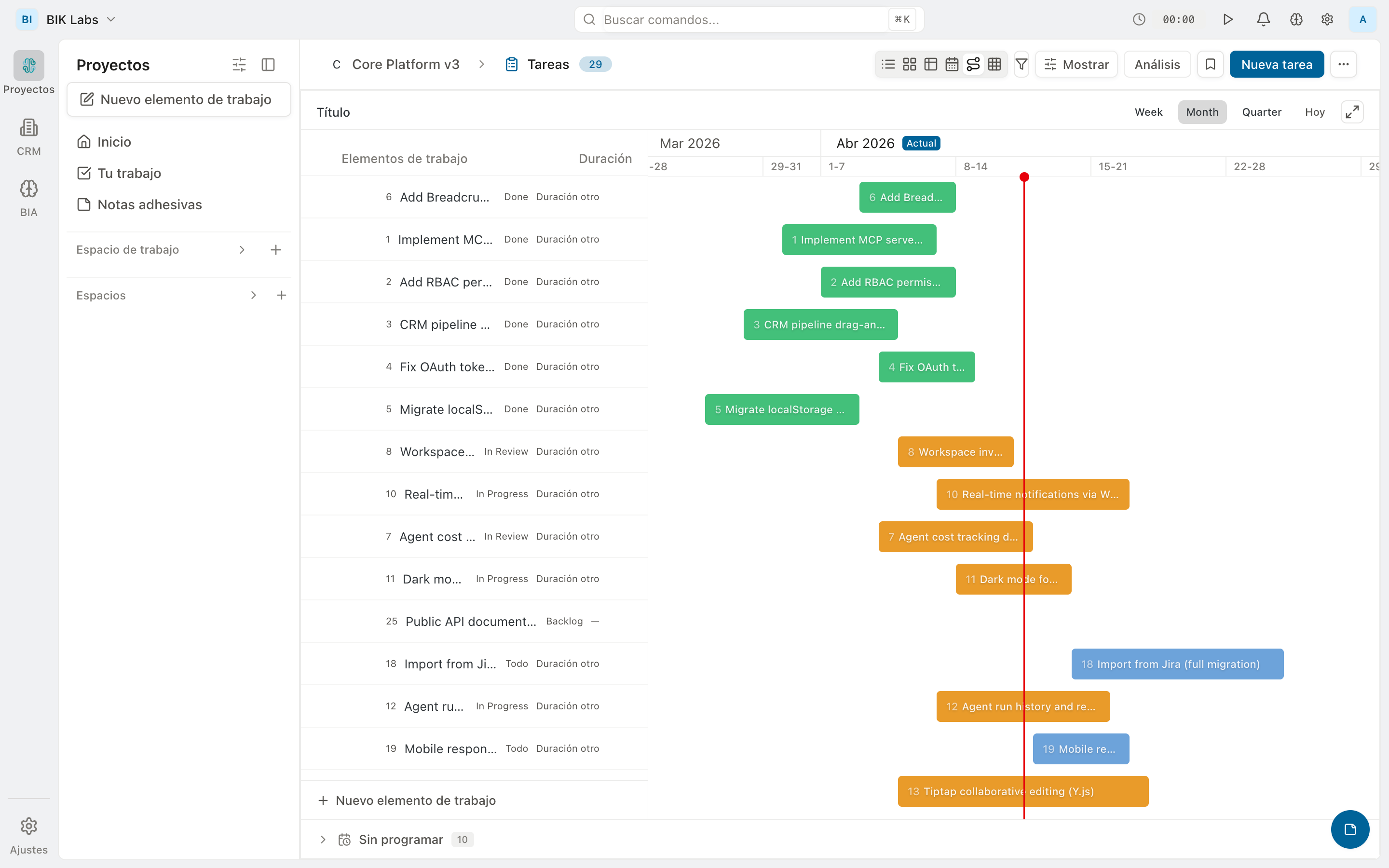The height and width of the screenshot is (868, 1389).
Task: Switch to the table layout view
Action: coord(930,64)
